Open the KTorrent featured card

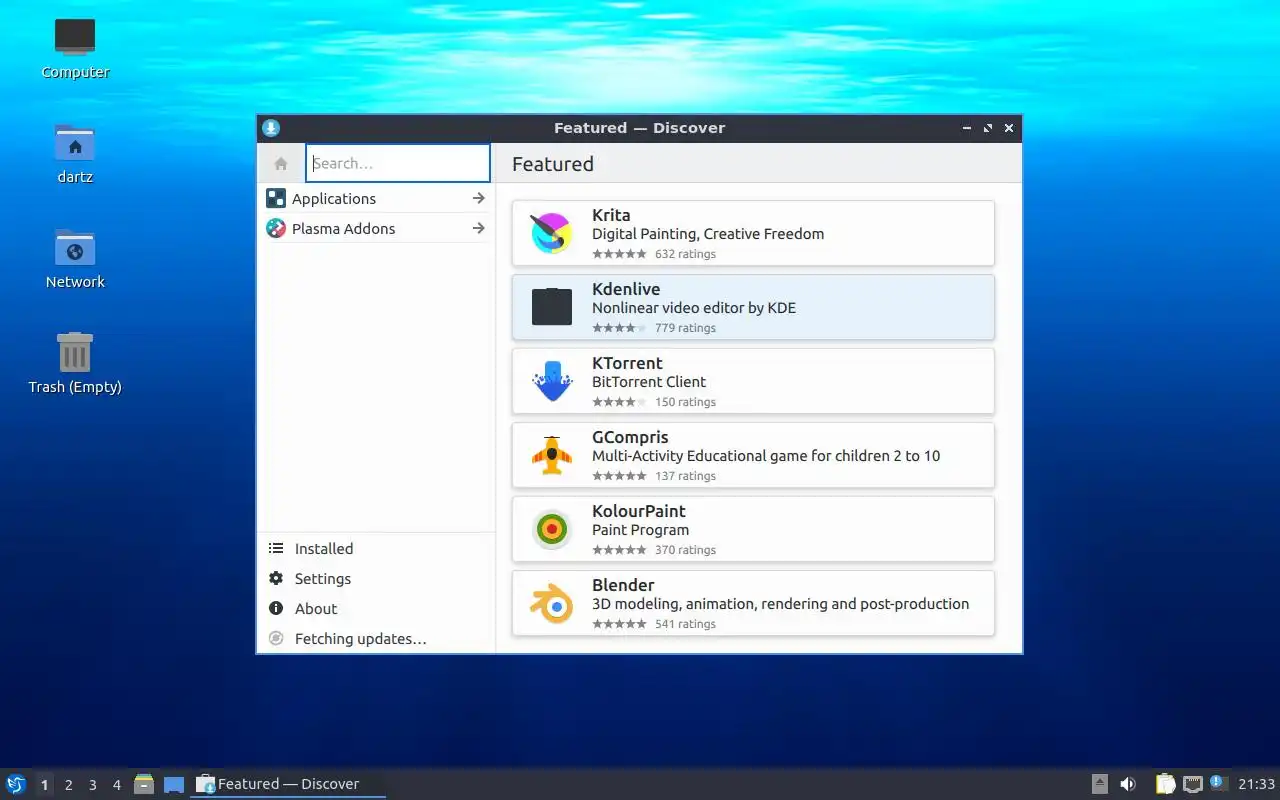tap(753, 381)
